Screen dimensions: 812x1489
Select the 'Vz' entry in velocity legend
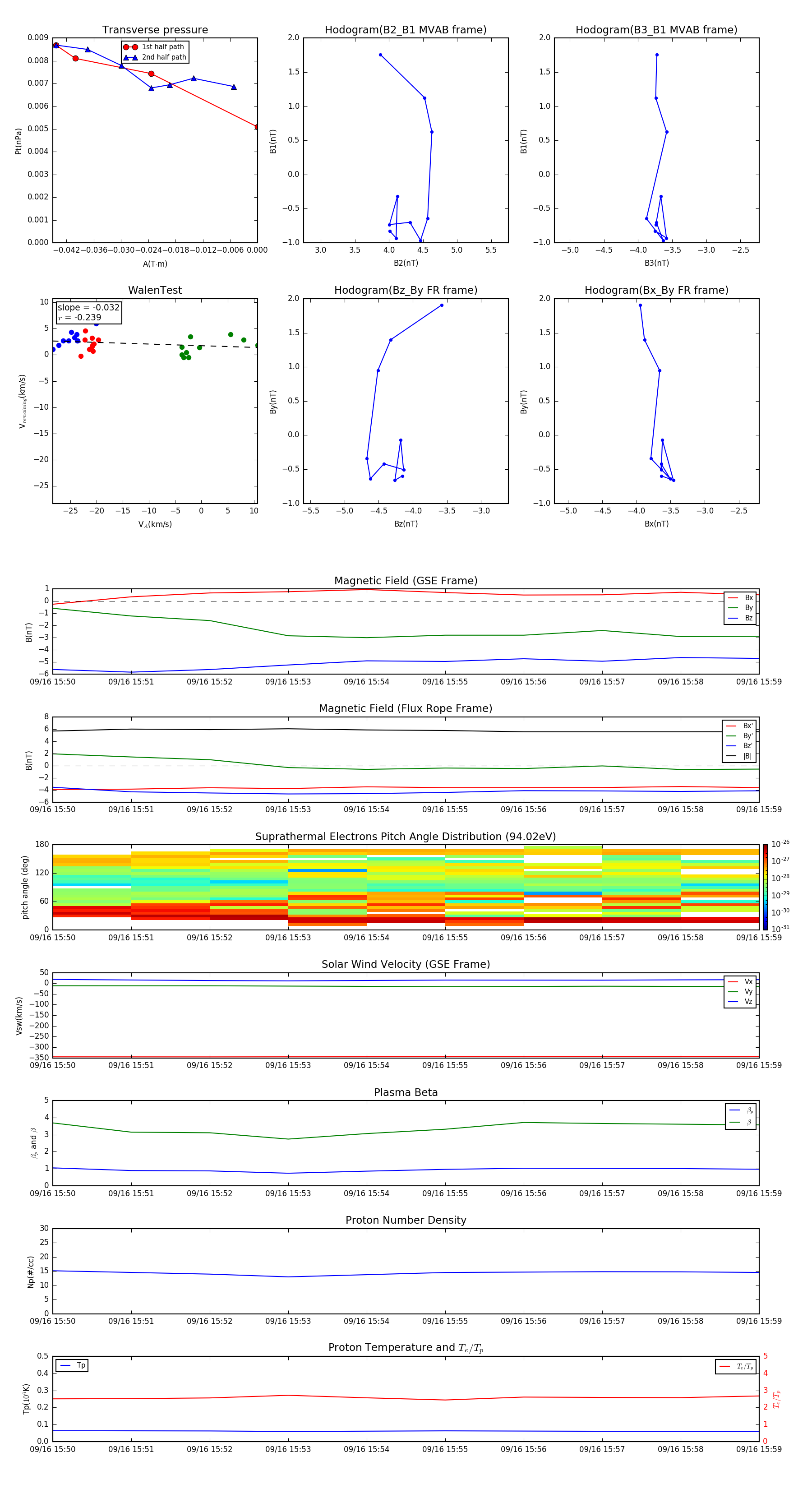pyautogui.click(x=740, y=1002)
